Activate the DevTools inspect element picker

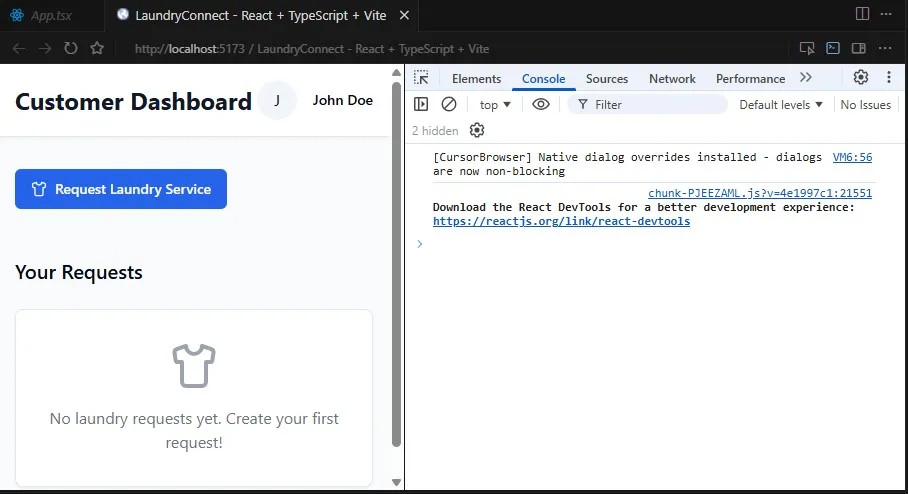coord(421,78)
